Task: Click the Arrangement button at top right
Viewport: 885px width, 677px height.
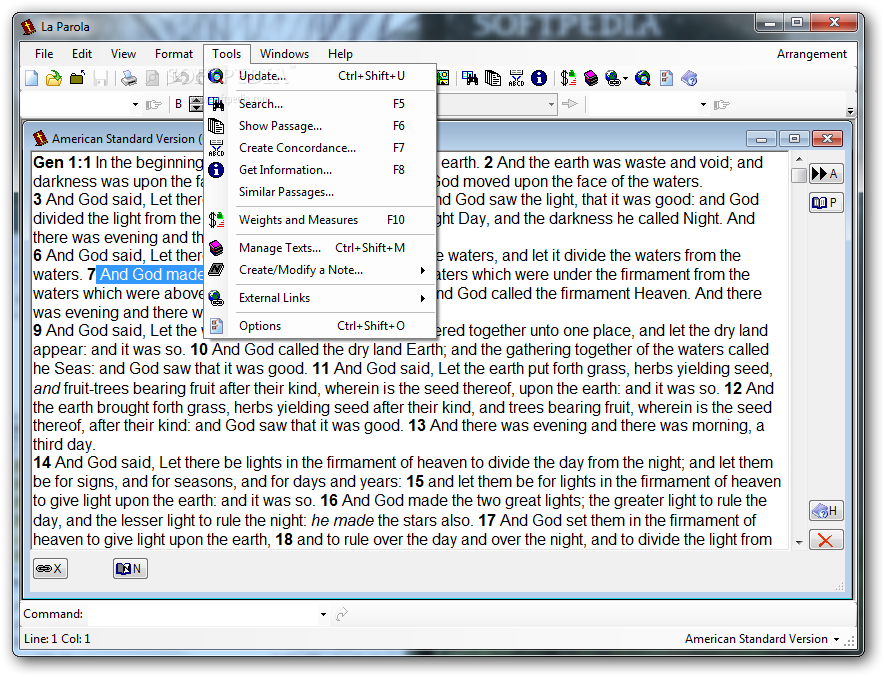Action: coord(812,54)
